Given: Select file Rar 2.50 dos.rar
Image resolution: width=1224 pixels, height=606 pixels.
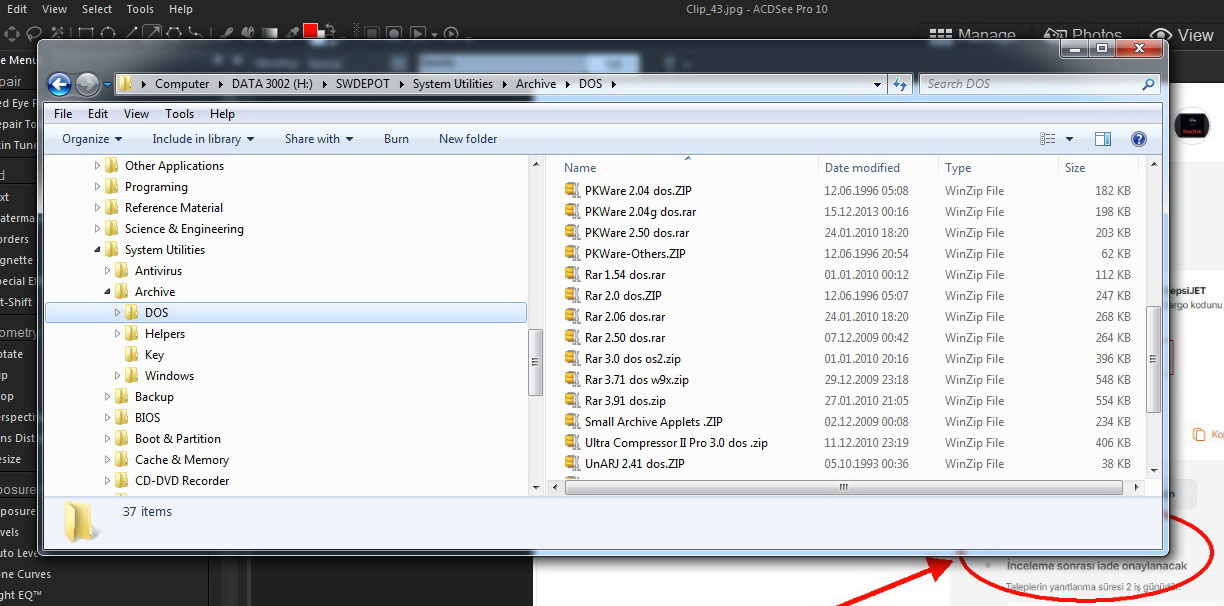Looking at the screenshot, I should 625,338.
